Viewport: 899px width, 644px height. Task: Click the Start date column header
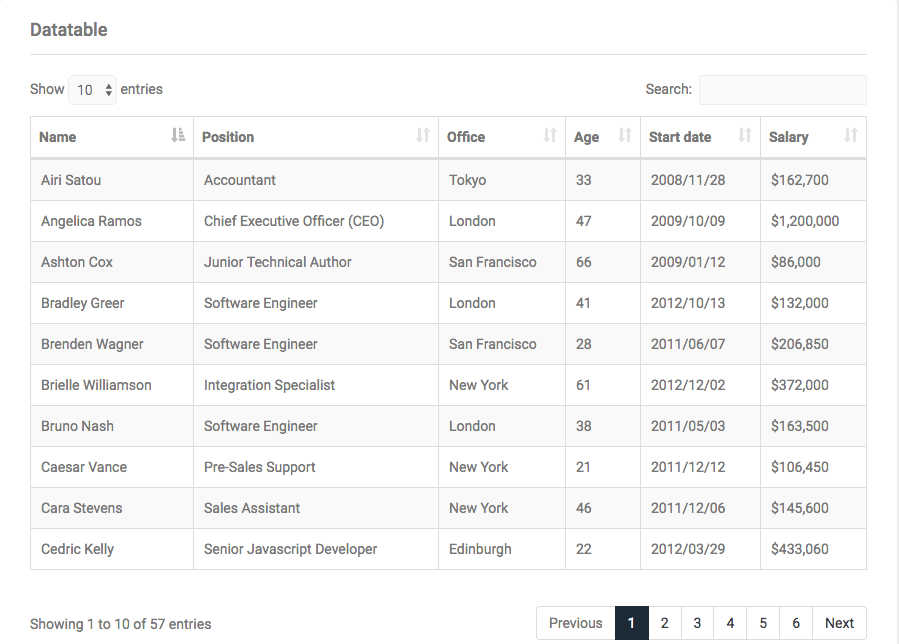pyautogui.click(x=680, y=137)
